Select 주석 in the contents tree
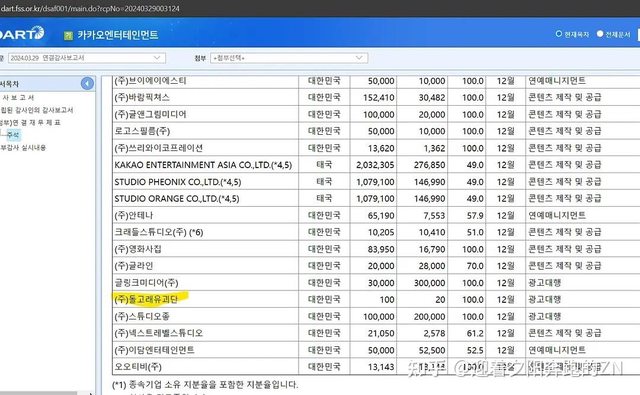 pyautogui.click(x=13, y=135)
